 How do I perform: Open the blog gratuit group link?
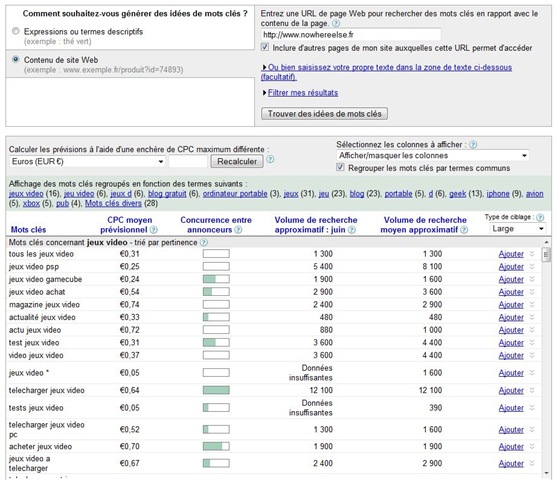pos(167,194)
